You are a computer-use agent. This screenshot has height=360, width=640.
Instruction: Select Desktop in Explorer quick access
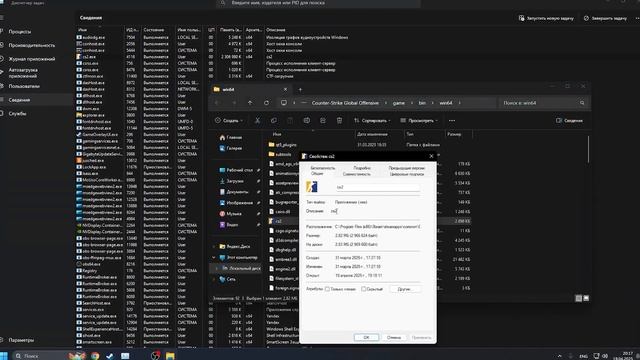coord(239,170)
